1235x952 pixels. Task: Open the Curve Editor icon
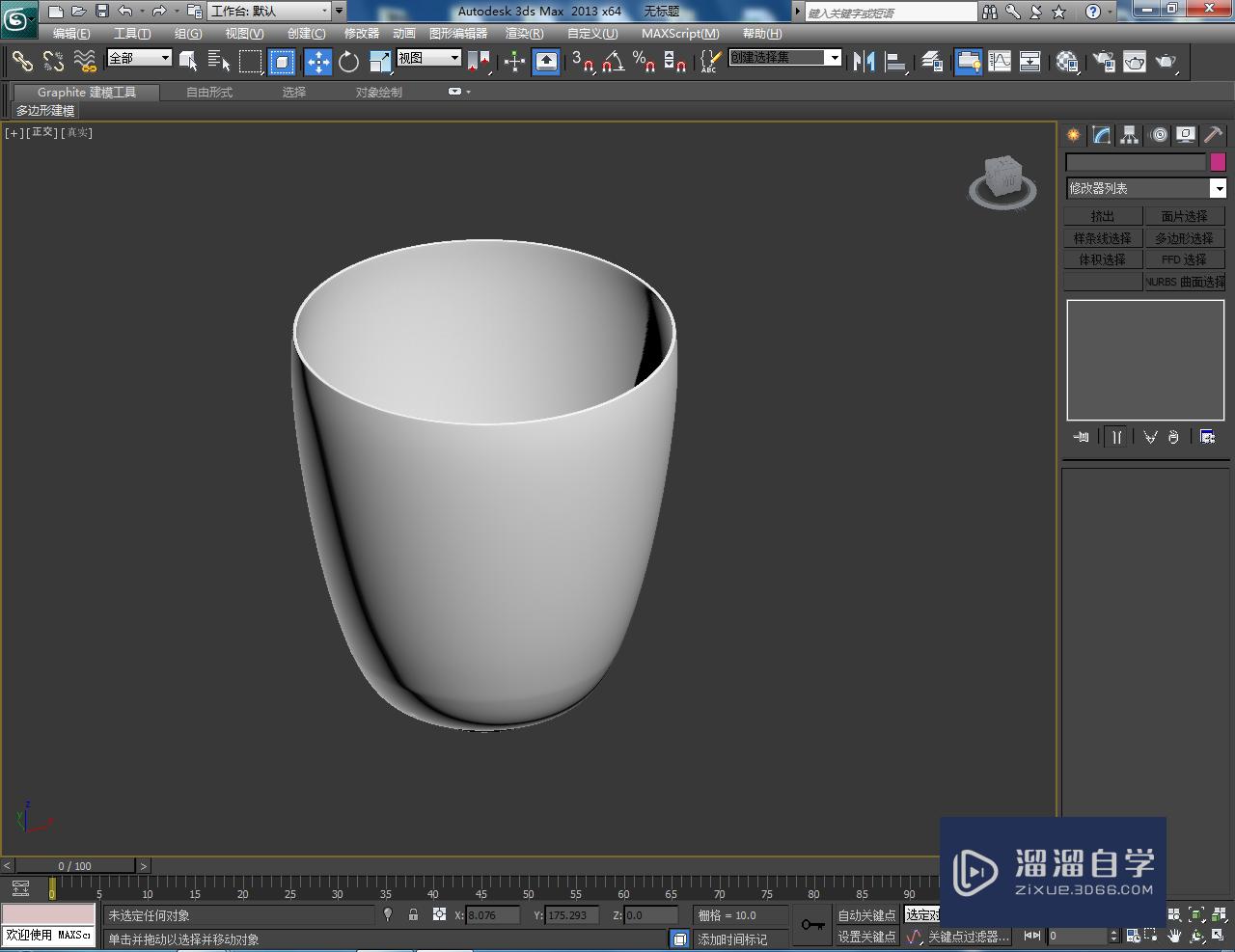click(x=1000, y=61)
